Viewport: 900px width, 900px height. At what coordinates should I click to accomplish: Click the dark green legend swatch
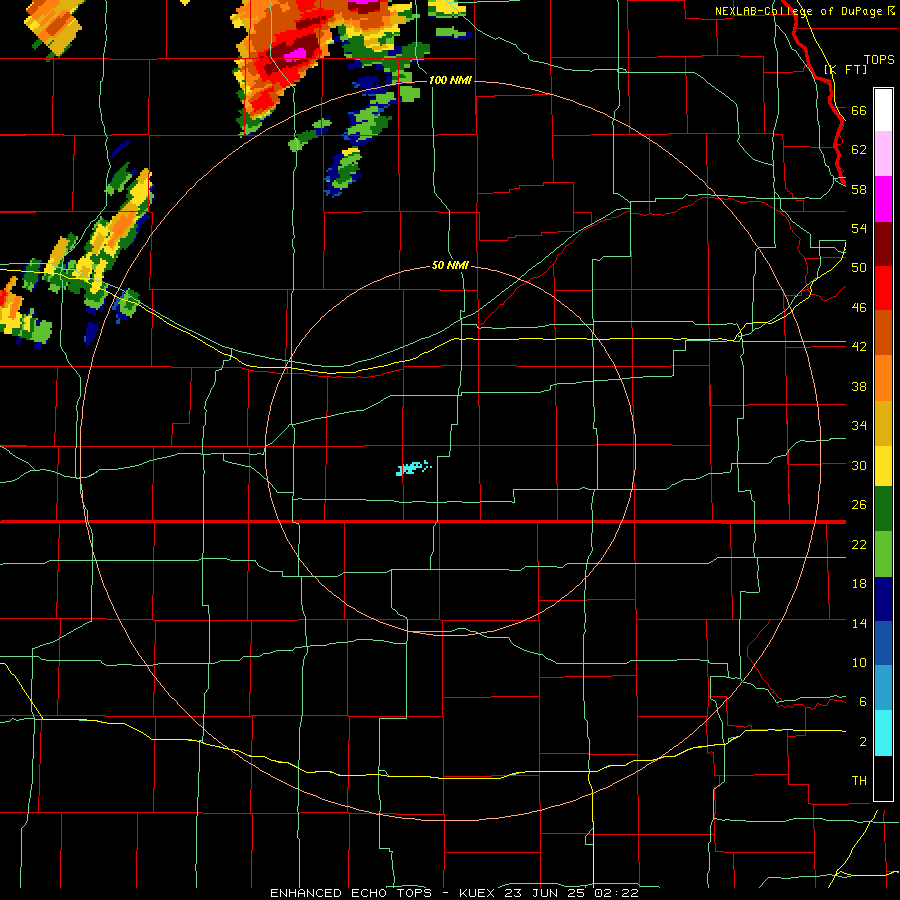coord(883,509)
